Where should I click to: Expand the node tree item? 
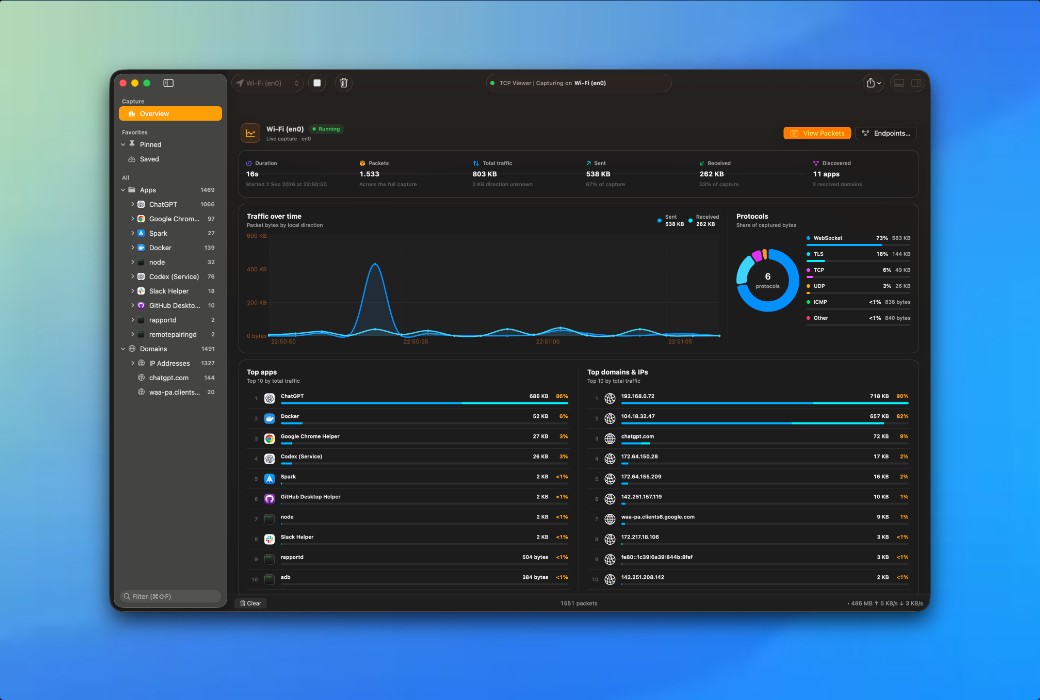tap(133, 262)
